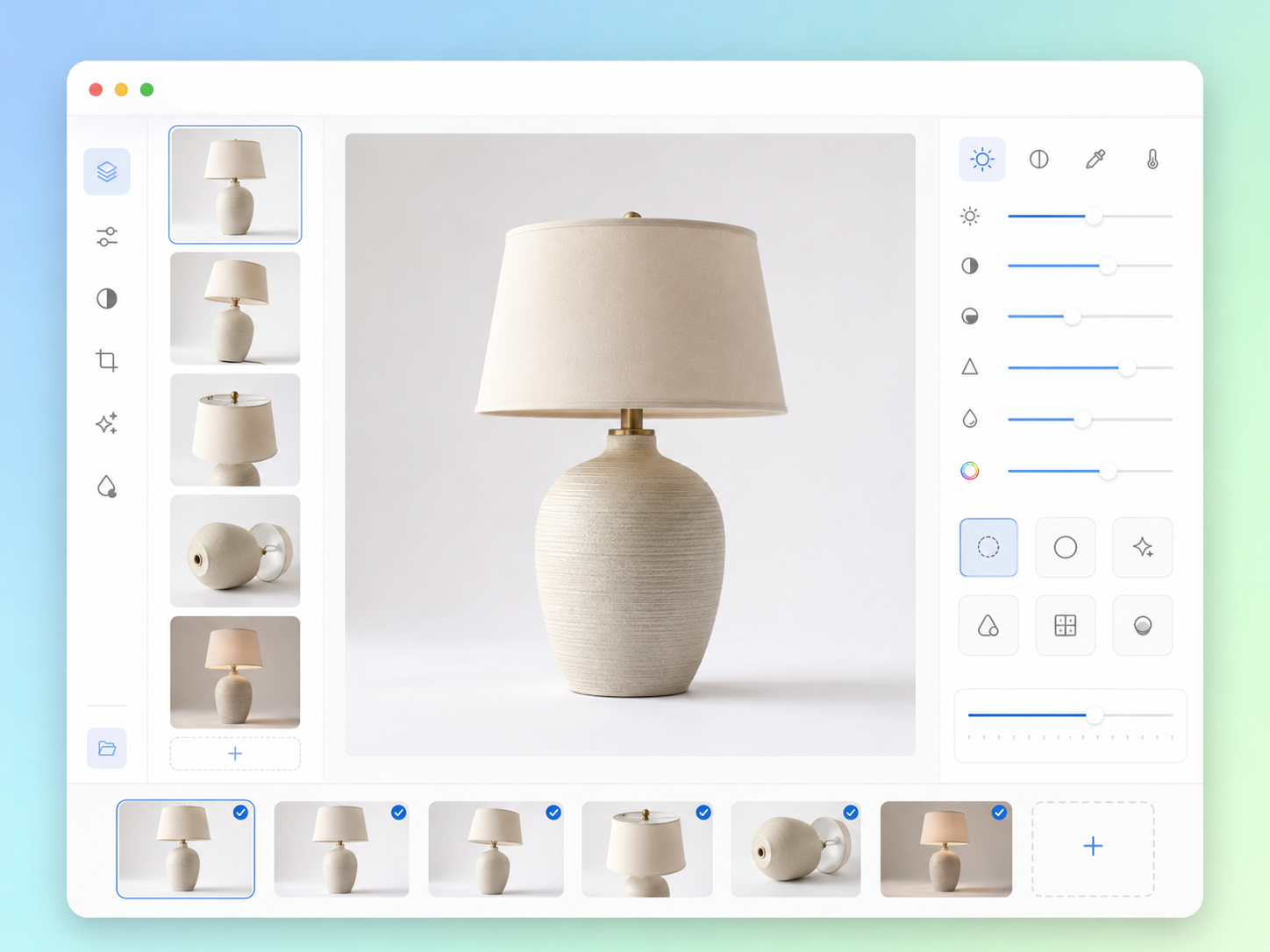
Task: Click the slider beside the bottom-shaded circle icon
Action: pos(1090,316)
